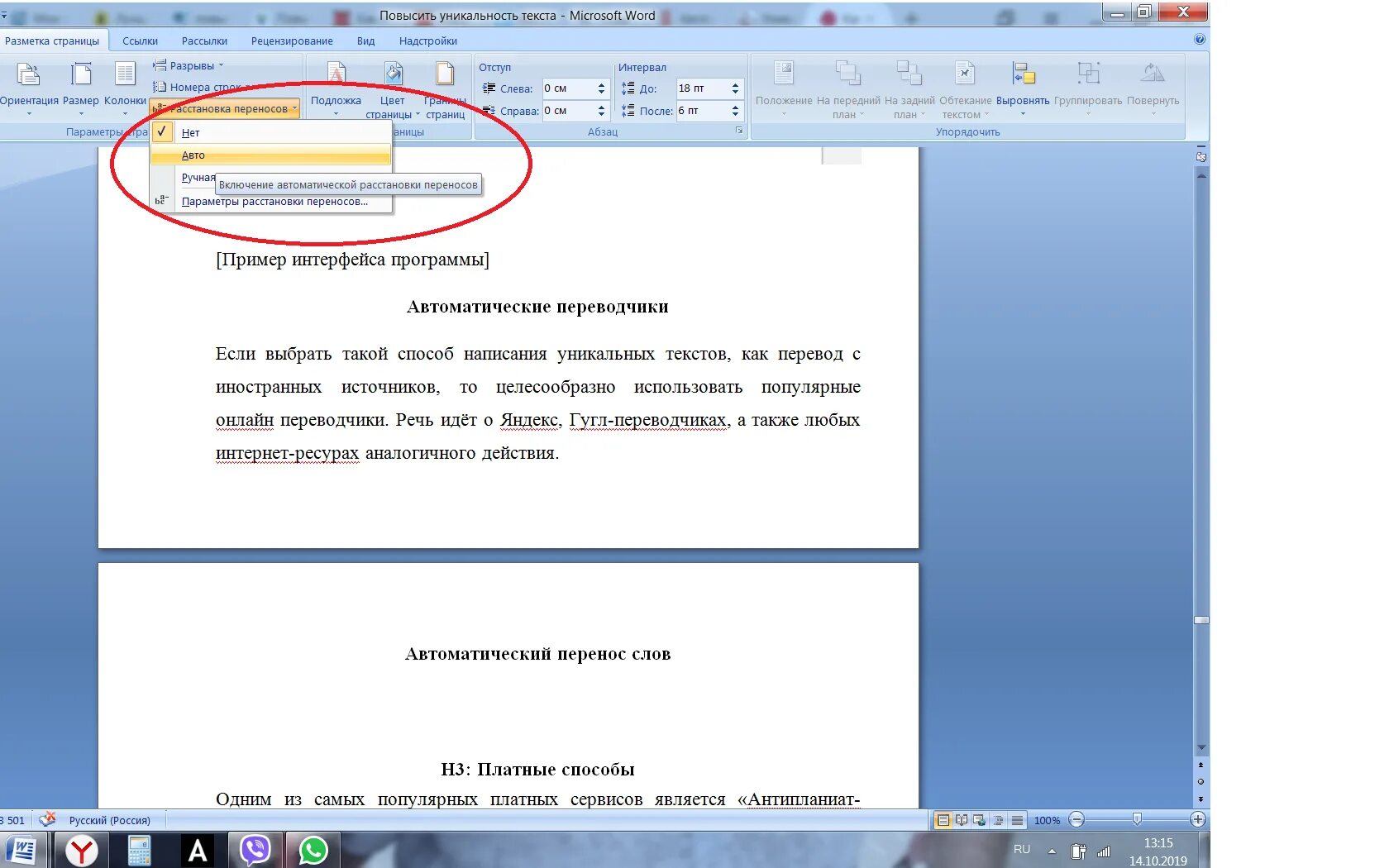Screen dimensions: 1389x868
Task: Click the На передний план button
Action: point(848,89)
